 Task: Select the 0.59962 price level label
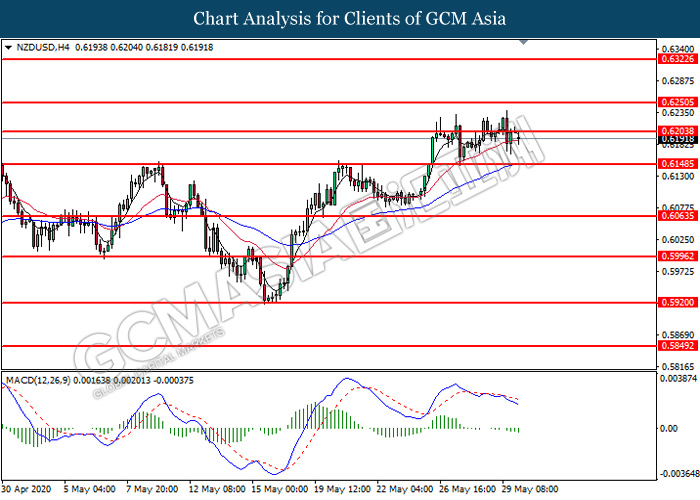coord(677,256)
